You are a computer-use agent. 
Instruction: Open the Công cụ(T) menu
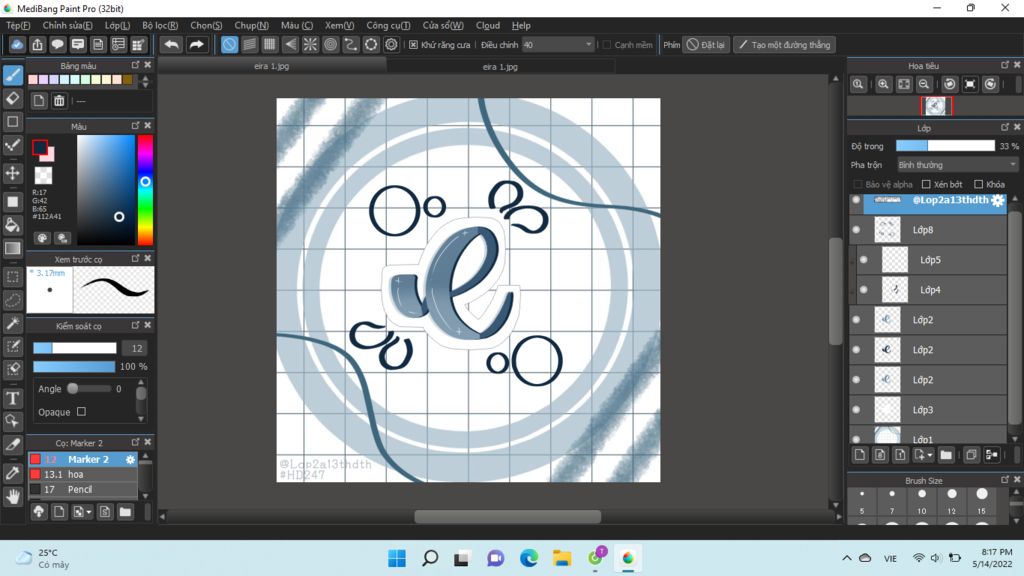(388, 25)
